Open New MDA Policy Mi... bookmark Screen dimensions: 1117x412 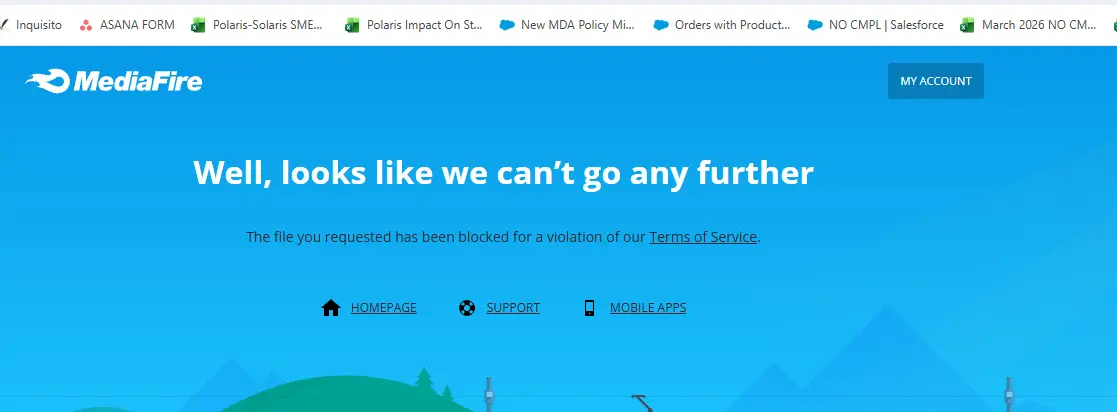coord(567,25)
